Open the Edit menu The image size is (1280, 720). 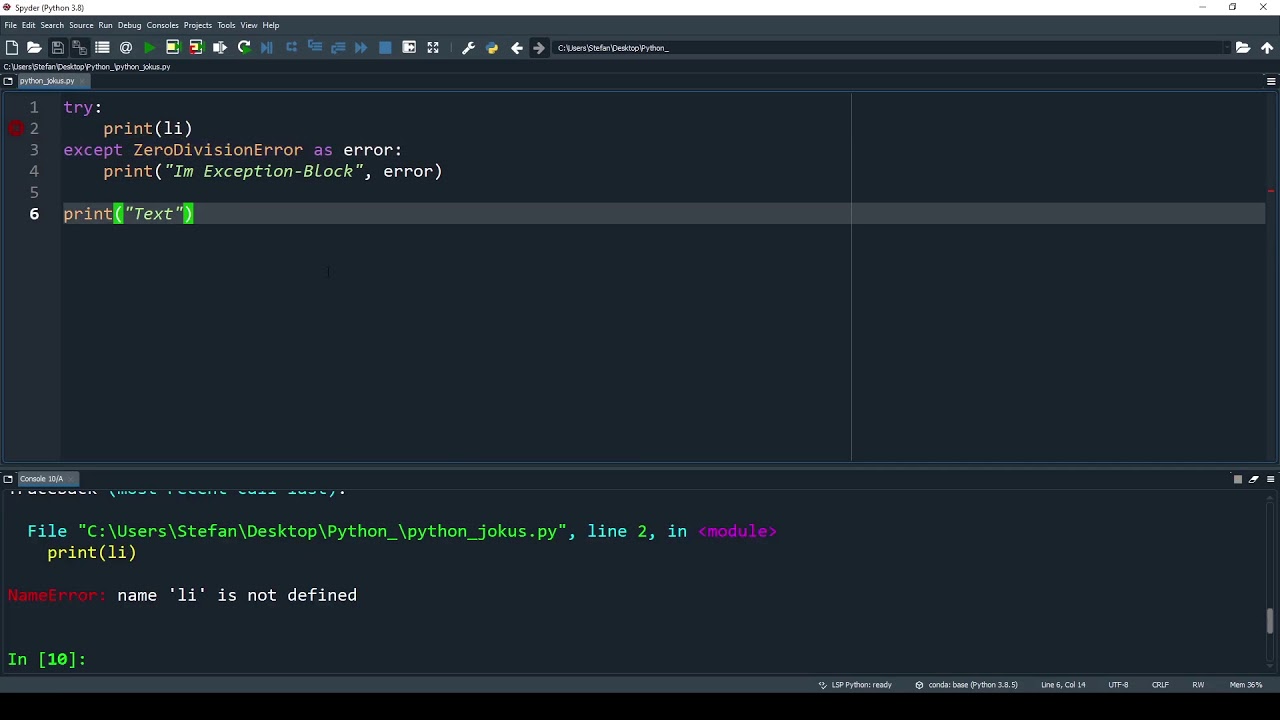coord(28,25)
